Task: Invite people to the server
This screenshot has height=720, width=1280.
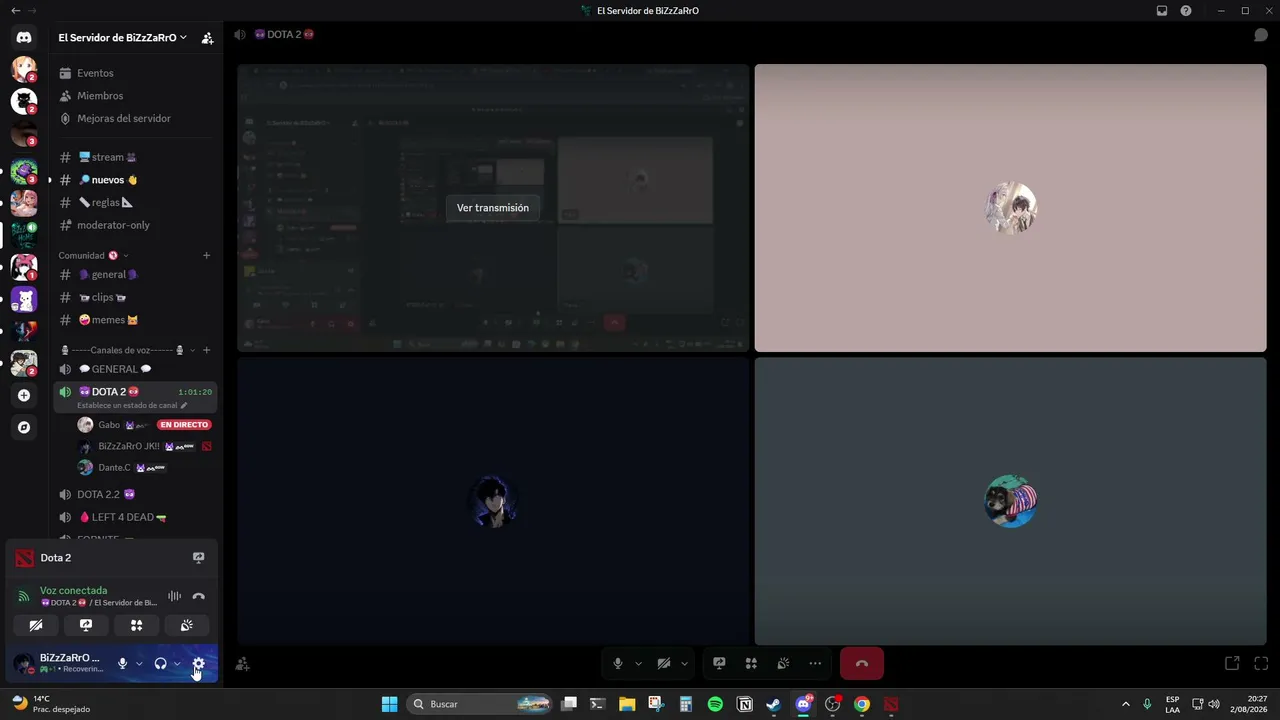Action: (x=207, y=38)
